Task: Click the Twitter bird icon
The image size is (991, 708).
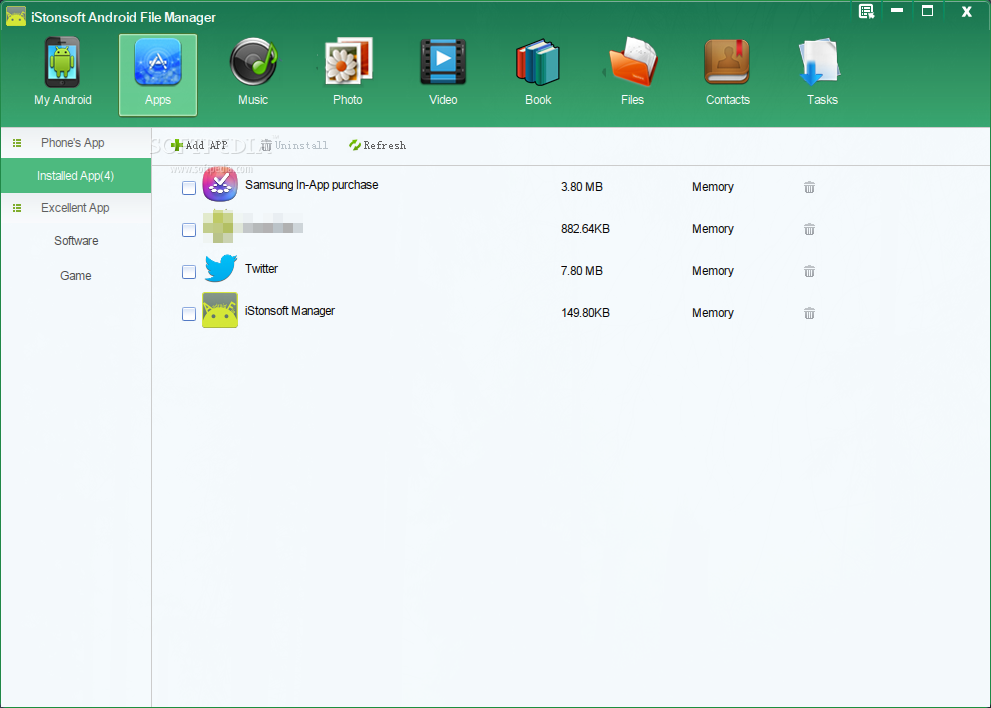Action: [220, 268]
